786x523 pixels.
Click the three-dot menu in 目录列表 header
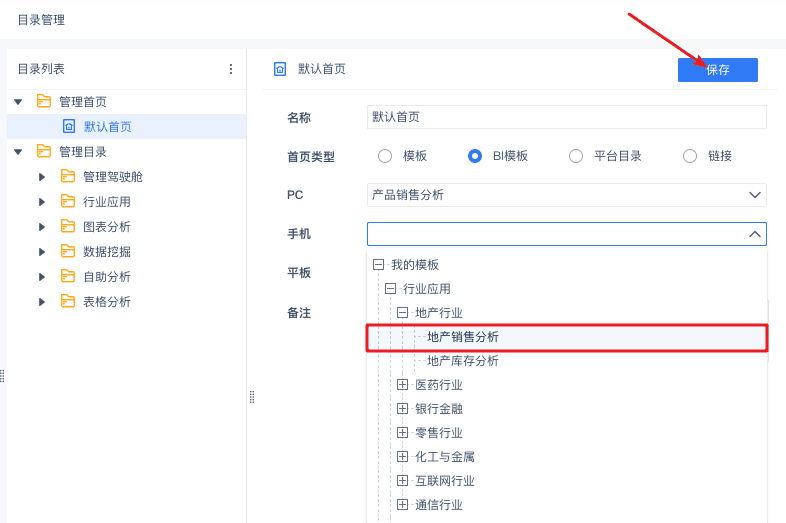pyautogui.click(x=231, y=69)
